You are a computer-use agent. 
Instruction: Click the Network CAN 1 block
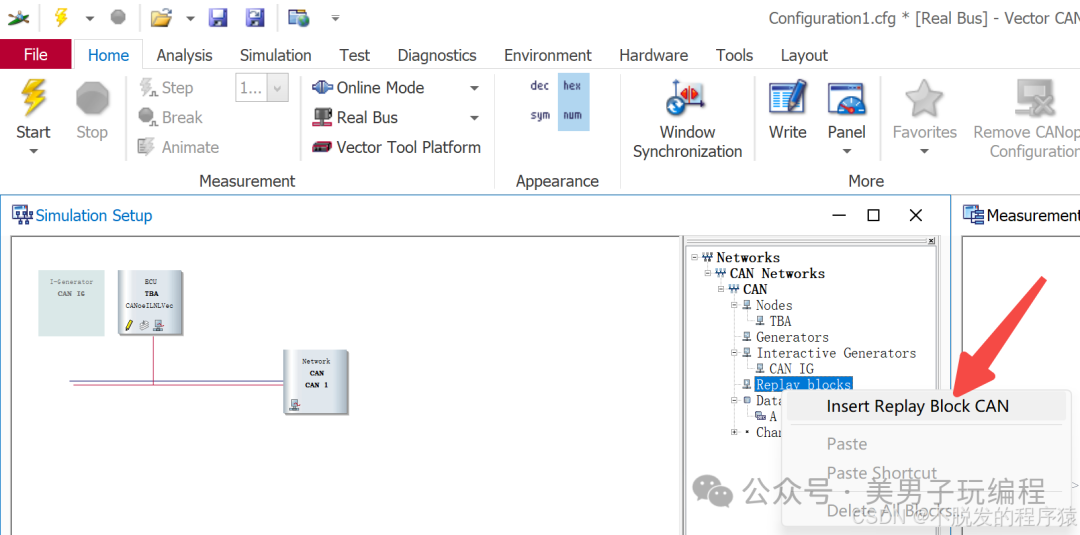click(x=316, y=381)
